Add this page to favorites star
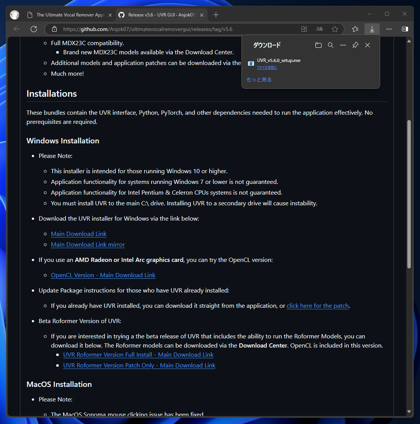 tap(335, 29)
